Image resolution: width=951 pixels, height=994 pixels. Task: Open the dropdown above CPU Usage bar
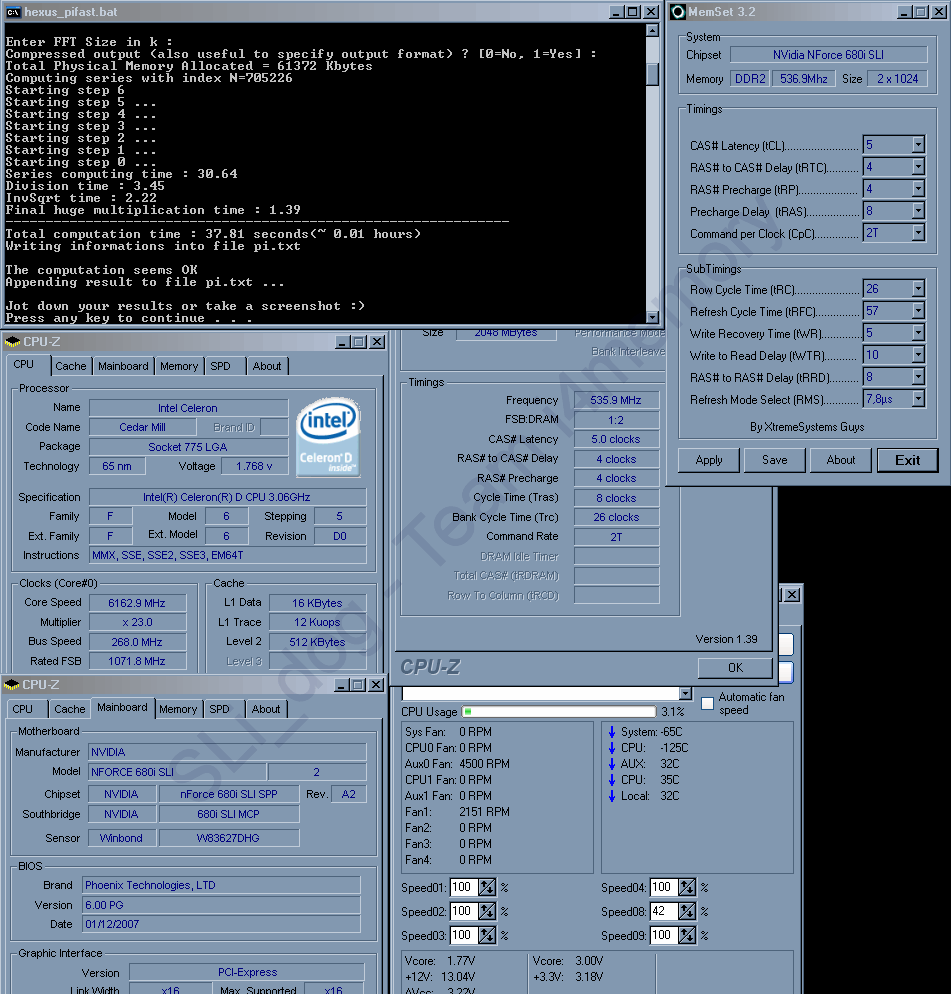[685, 693]
